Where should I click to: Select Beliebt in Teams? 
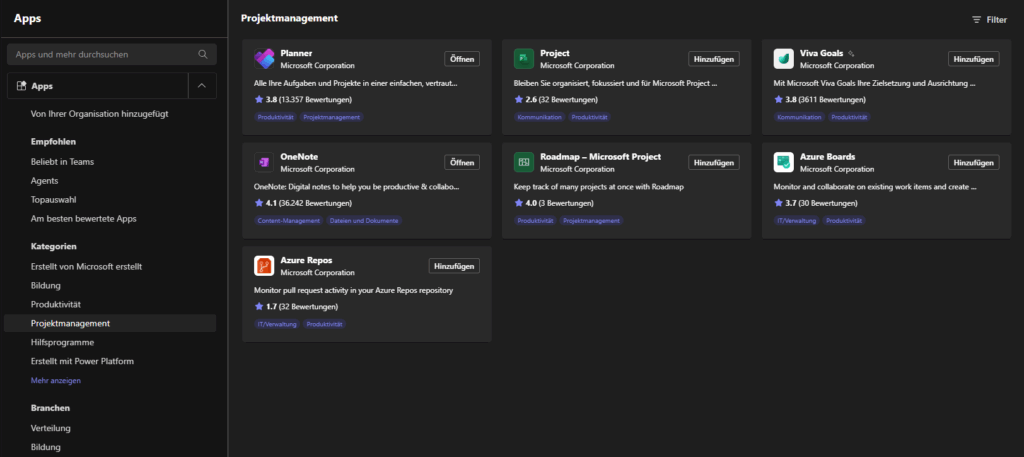click(x=63, y=161)
